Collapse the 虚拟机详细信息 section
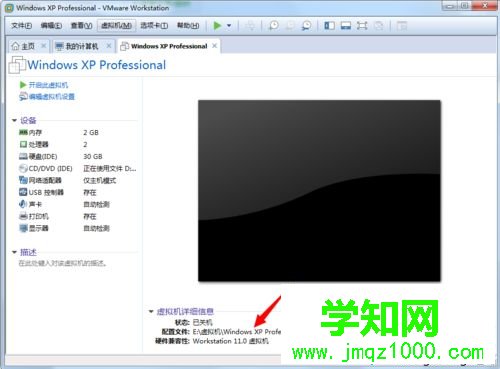500x369 pixels. click(151, 311)
